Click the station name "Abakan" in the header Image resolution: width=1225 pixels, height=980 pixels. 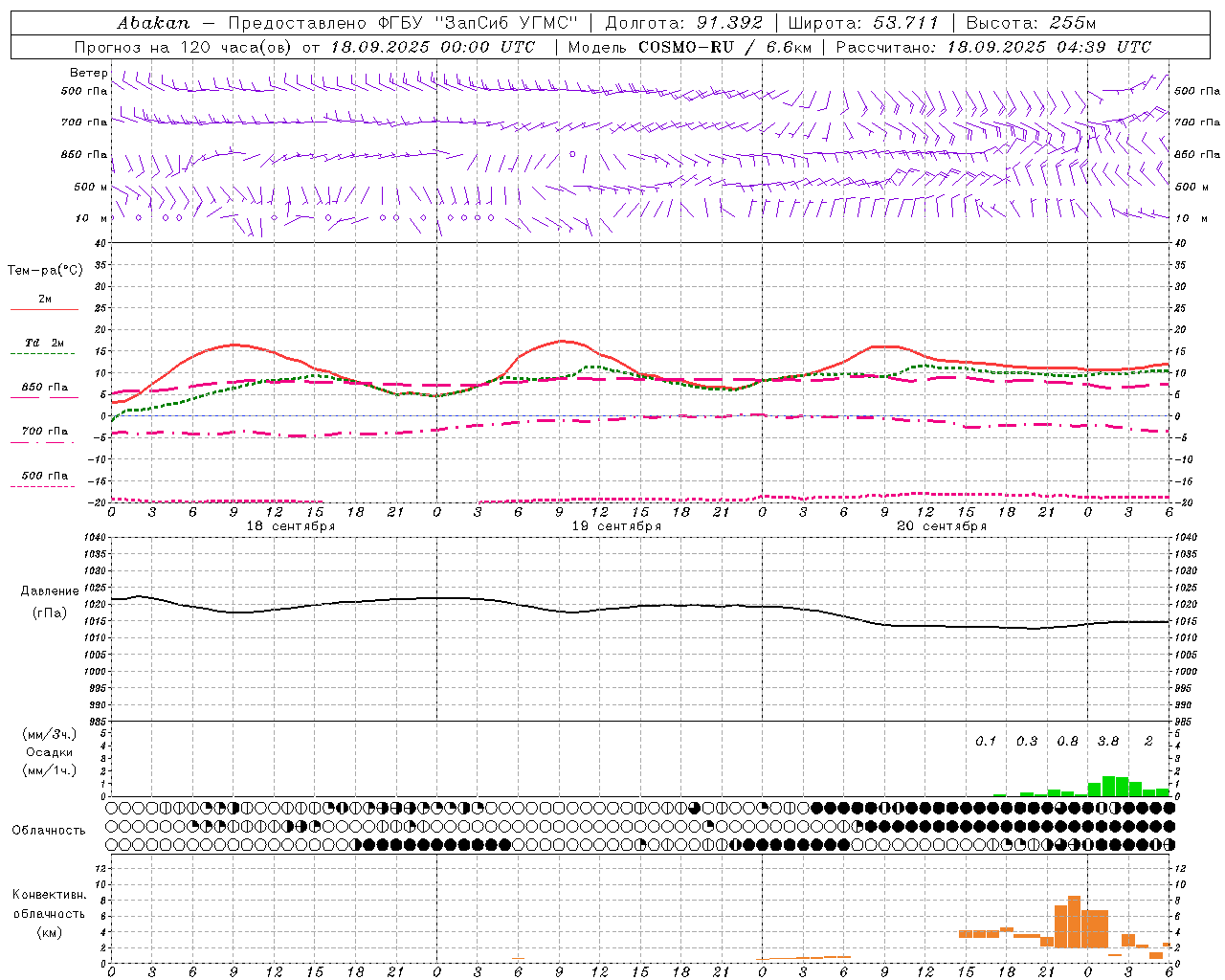[153, 23]
